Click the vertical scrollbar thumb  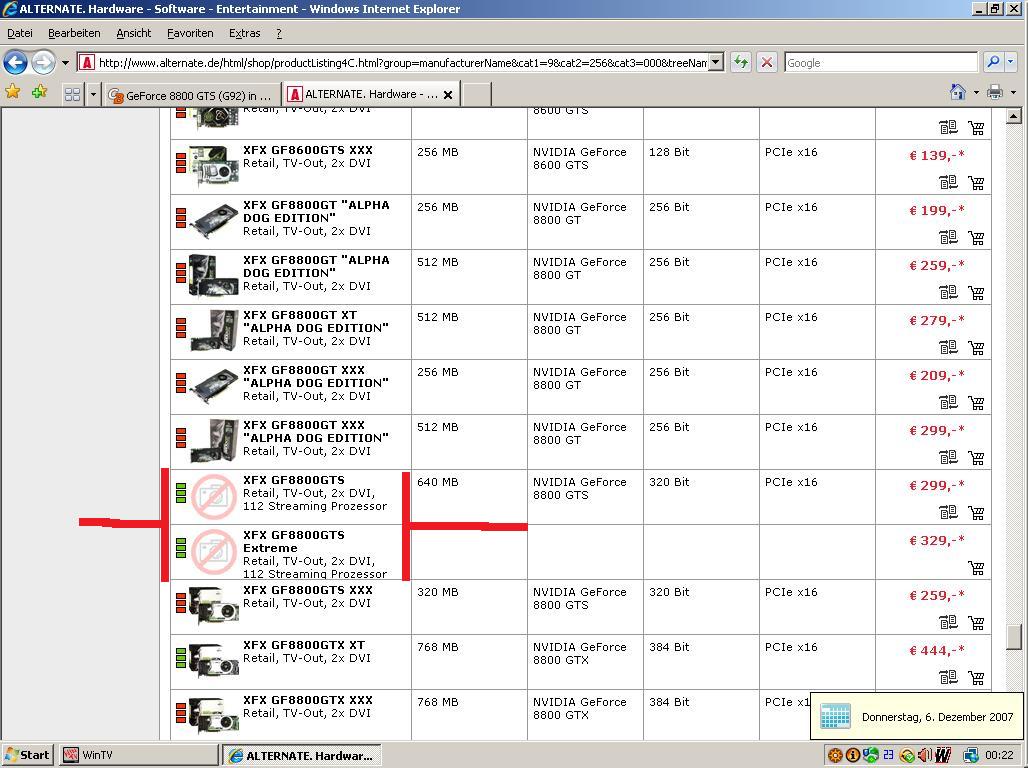[1014, 636]
